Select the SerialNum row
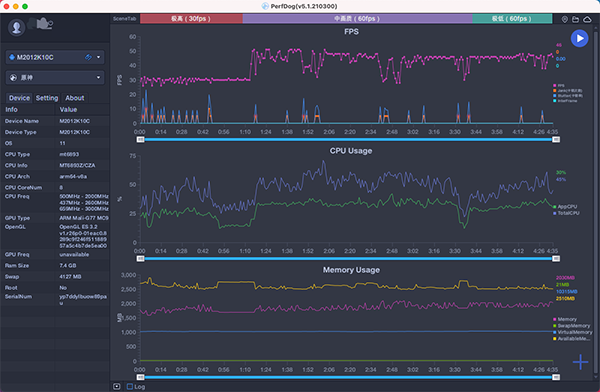This screenshot has width=600, height=392. [x=55, y=299]
